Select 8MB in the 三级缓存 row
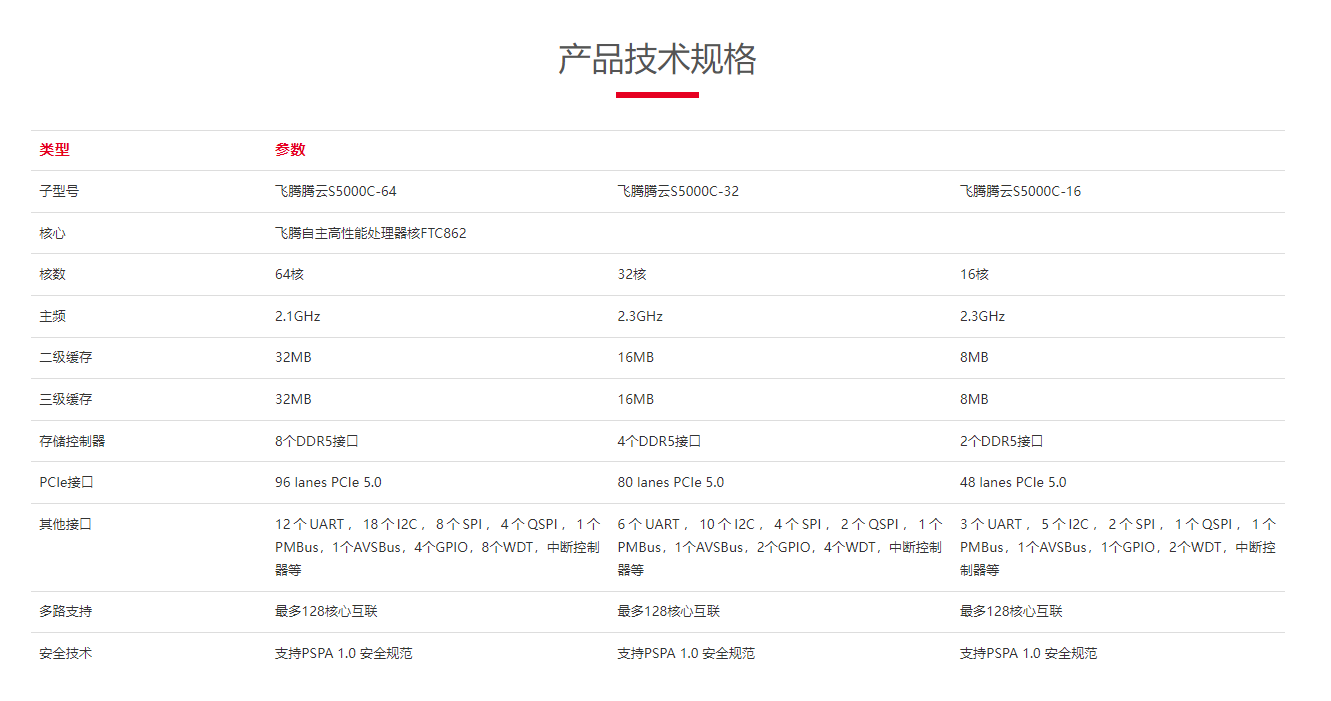 (x=974, y=399)
